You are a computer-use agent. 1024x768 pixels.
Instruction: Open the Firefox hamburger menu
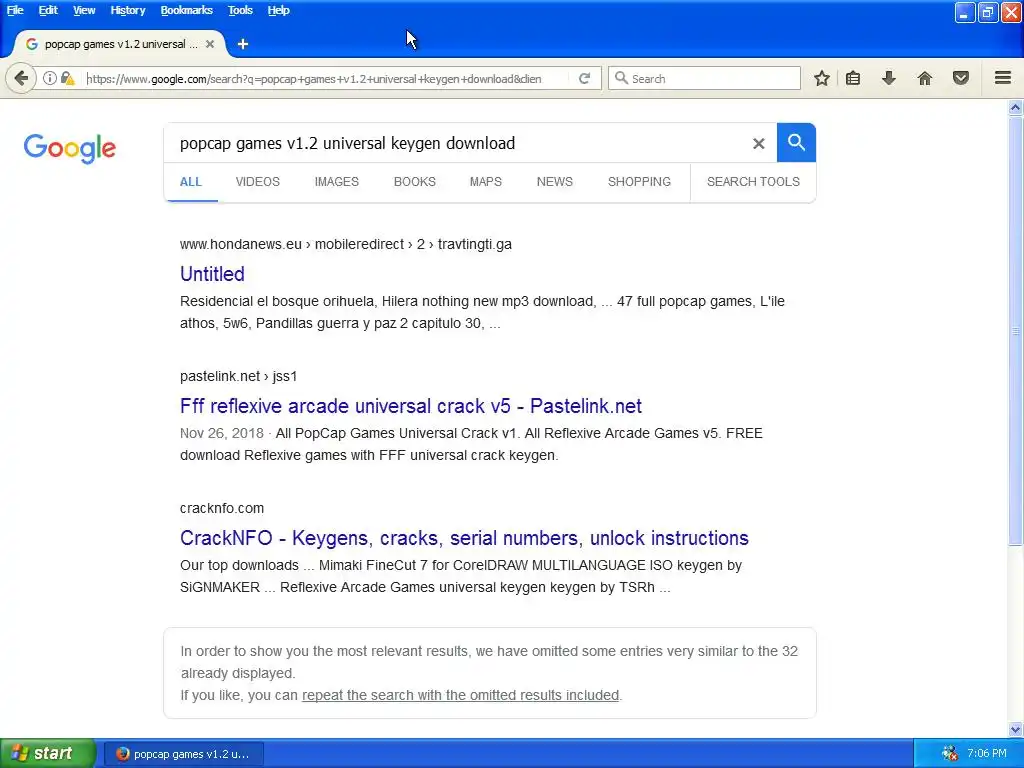[1003, 78]
